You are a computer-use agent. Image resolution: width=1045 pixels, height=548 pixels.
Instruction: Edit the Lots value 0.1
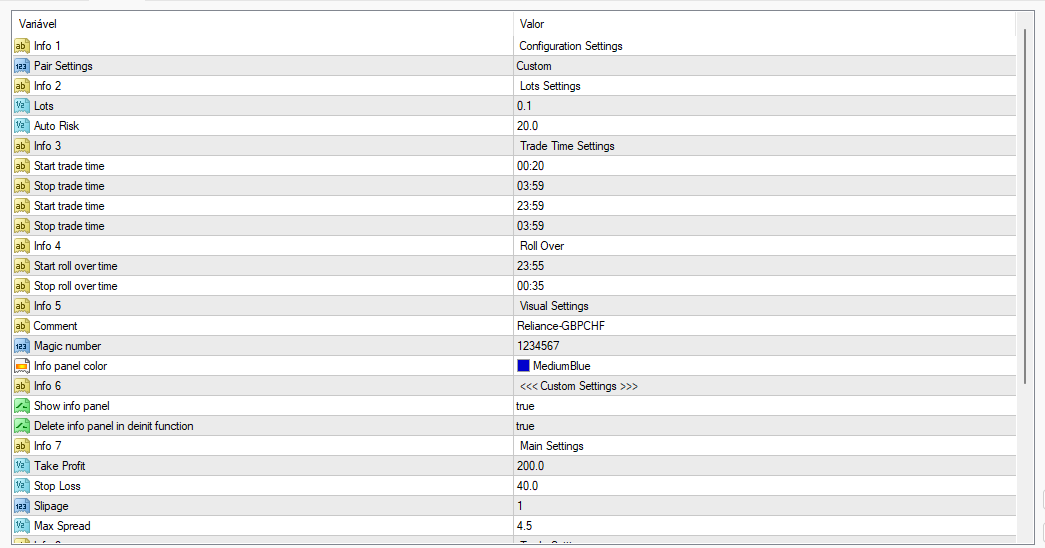[526, 106]
